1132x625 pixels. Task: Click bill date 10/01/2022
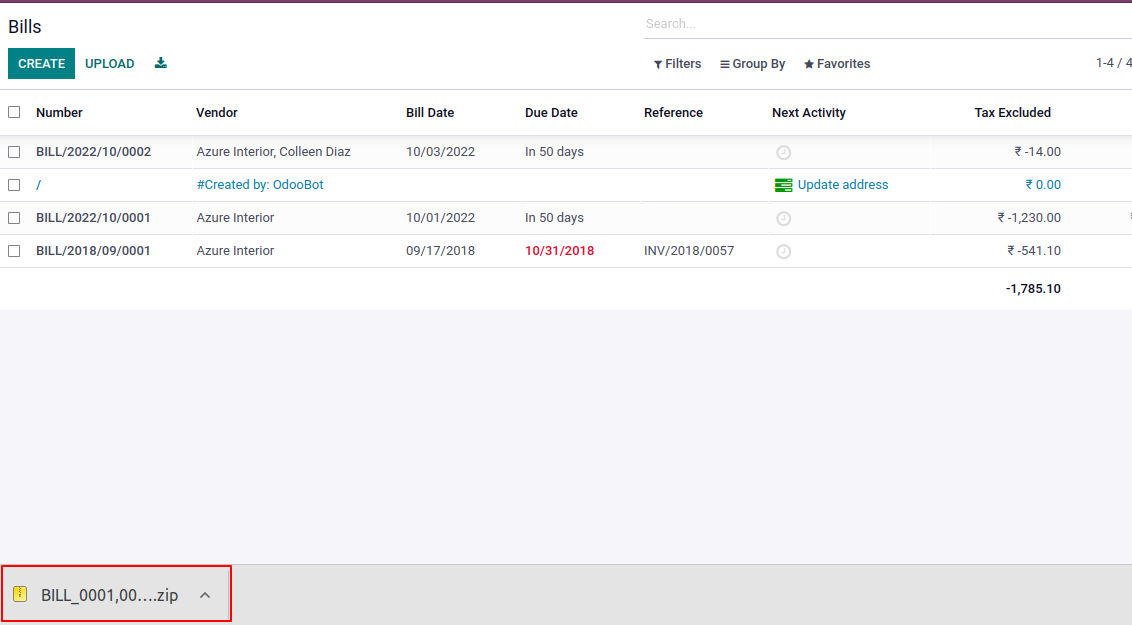[x=440, y=217]
